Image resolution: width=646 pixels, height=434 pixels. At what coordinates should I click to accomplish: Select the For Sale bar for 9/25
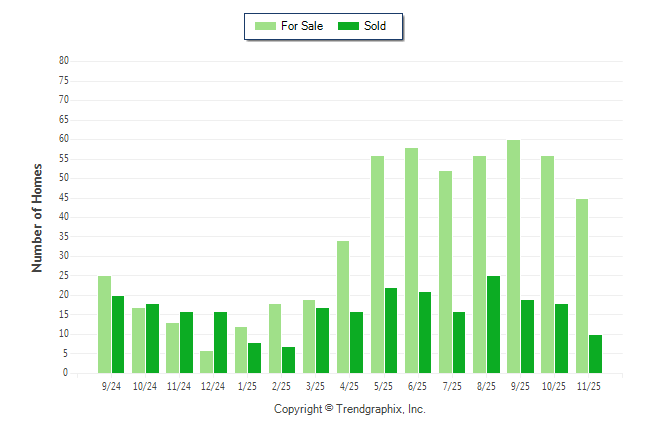[x=514, y=257]
